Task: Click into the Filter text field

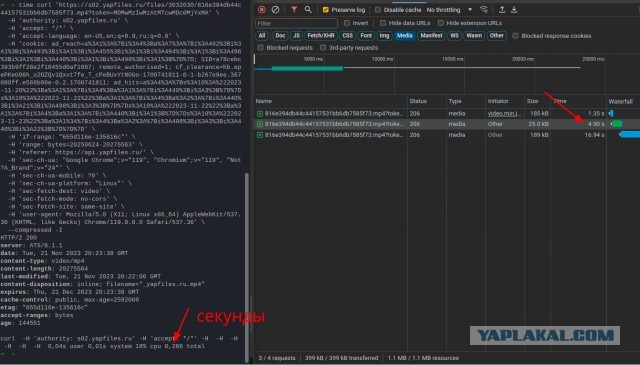Action: pos(296,23)
